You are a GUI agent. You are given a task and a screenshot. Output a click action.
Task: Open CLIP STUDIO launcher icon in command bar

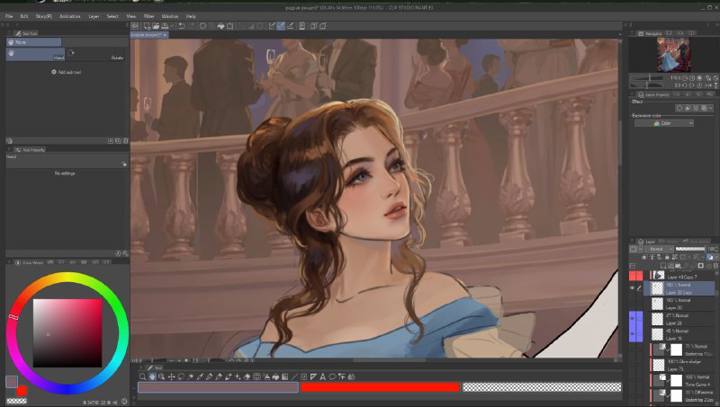[135, 26]
